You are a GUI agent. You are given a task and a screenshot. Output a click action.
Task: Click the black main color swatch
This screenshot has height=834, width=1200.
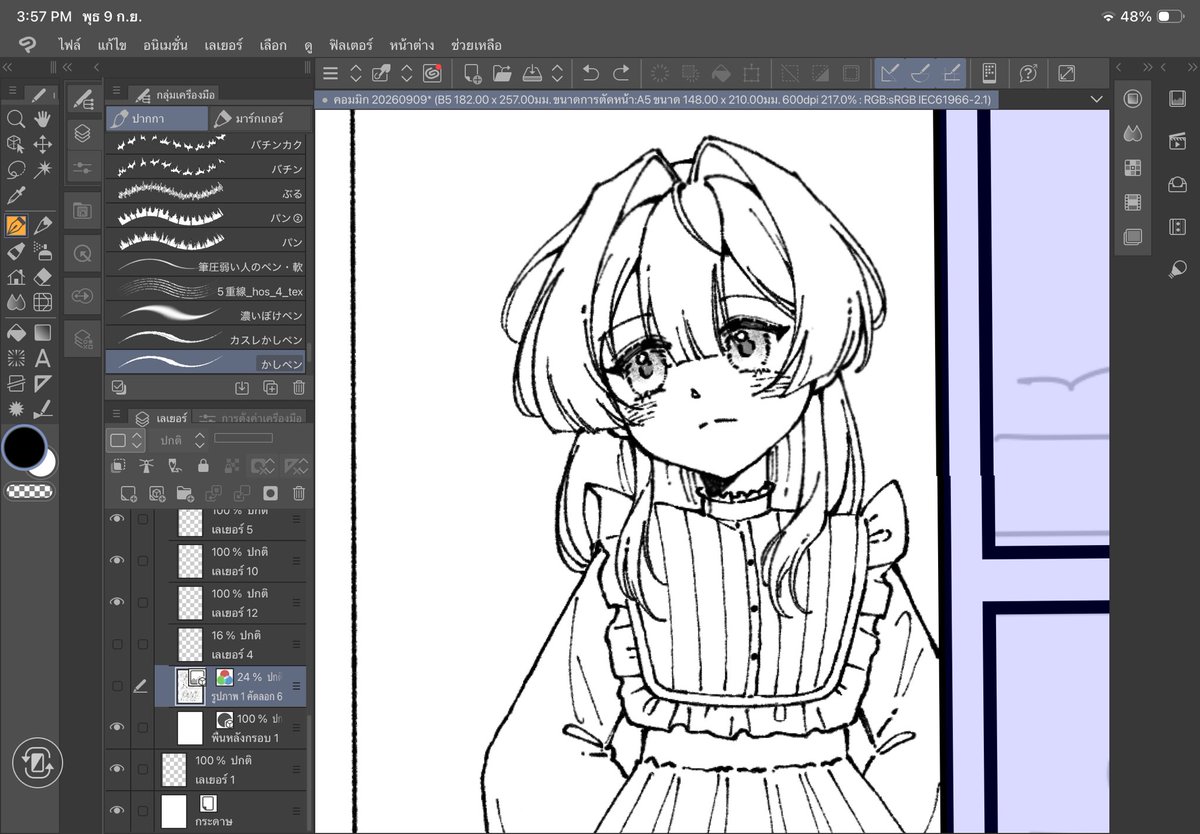[23, 447]
